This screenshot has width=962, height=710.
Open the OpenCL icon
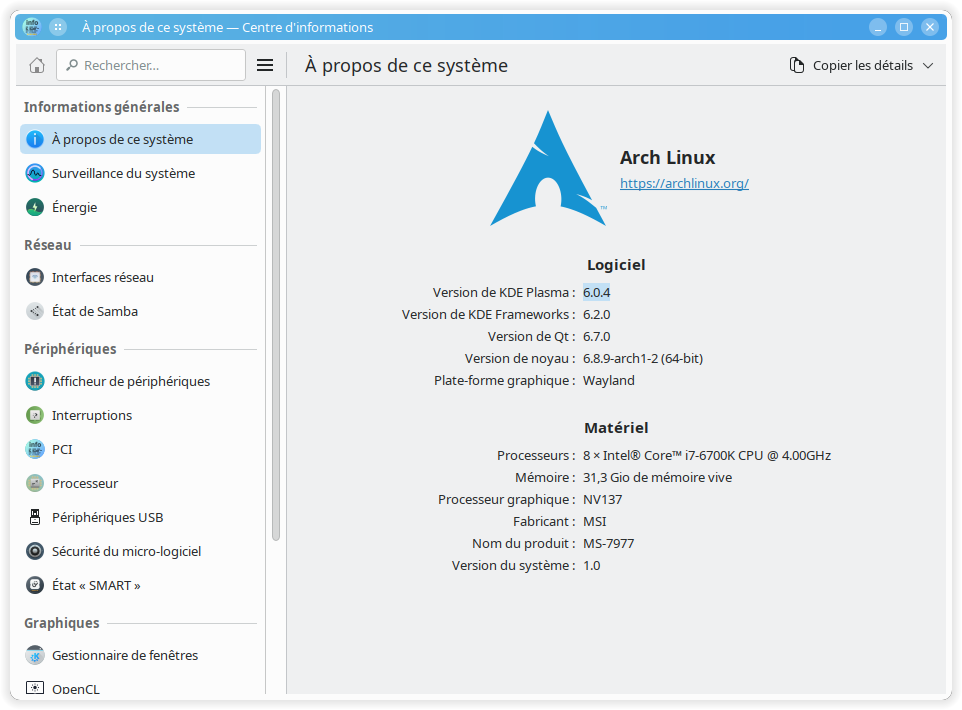tap(35, 688)
